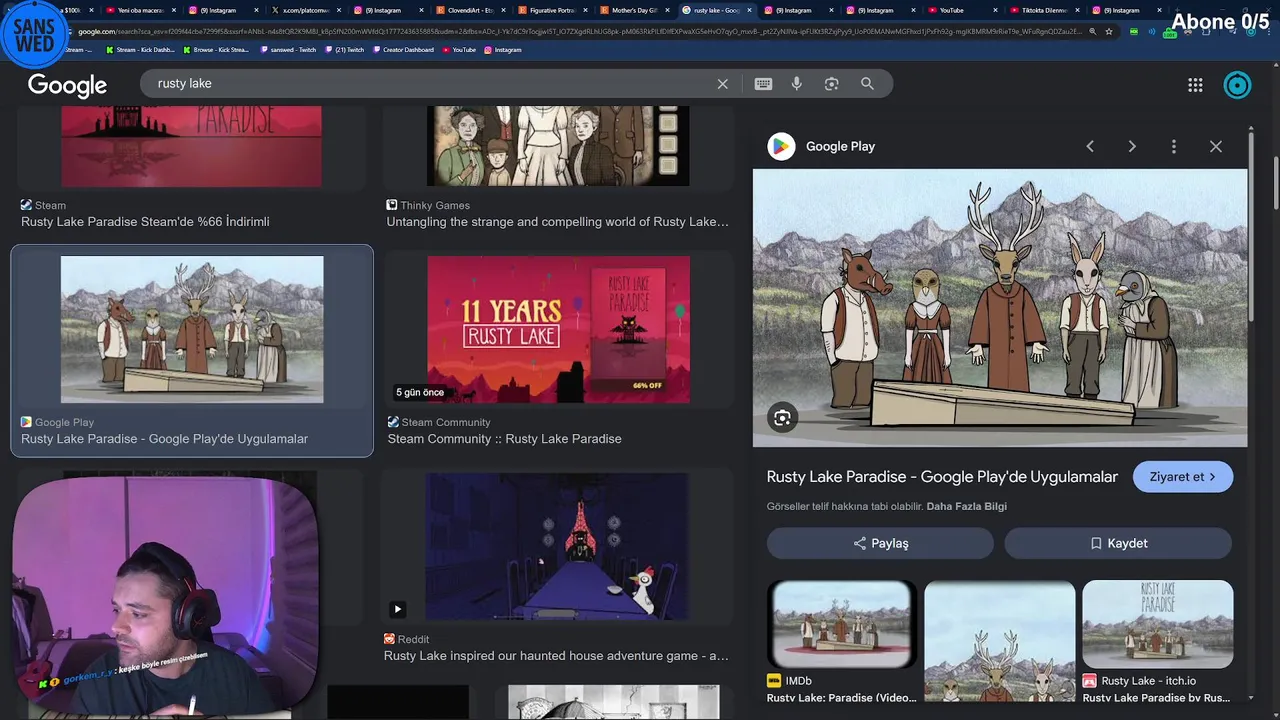Open Steam Community Rusty Lake Paradise result
Image resolution: width=1280 pixels, height=720 pixels.
pyautogui.click(x=504, y=439)
